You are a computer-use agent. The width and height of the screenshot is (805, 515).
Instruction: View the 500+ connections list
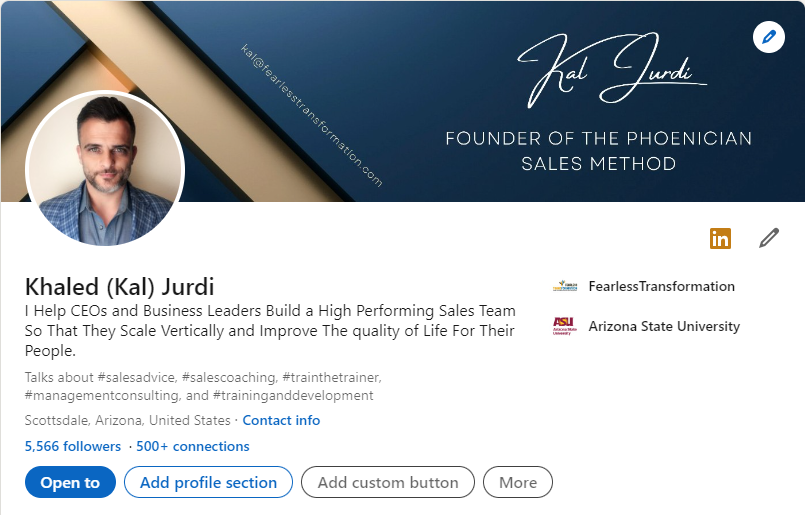click(x=193, y=446)
